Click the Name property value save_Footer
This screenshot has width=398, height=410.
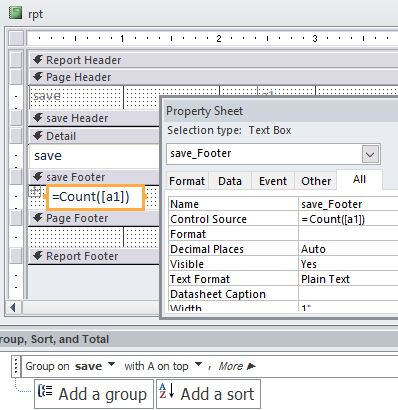(348, 204)
